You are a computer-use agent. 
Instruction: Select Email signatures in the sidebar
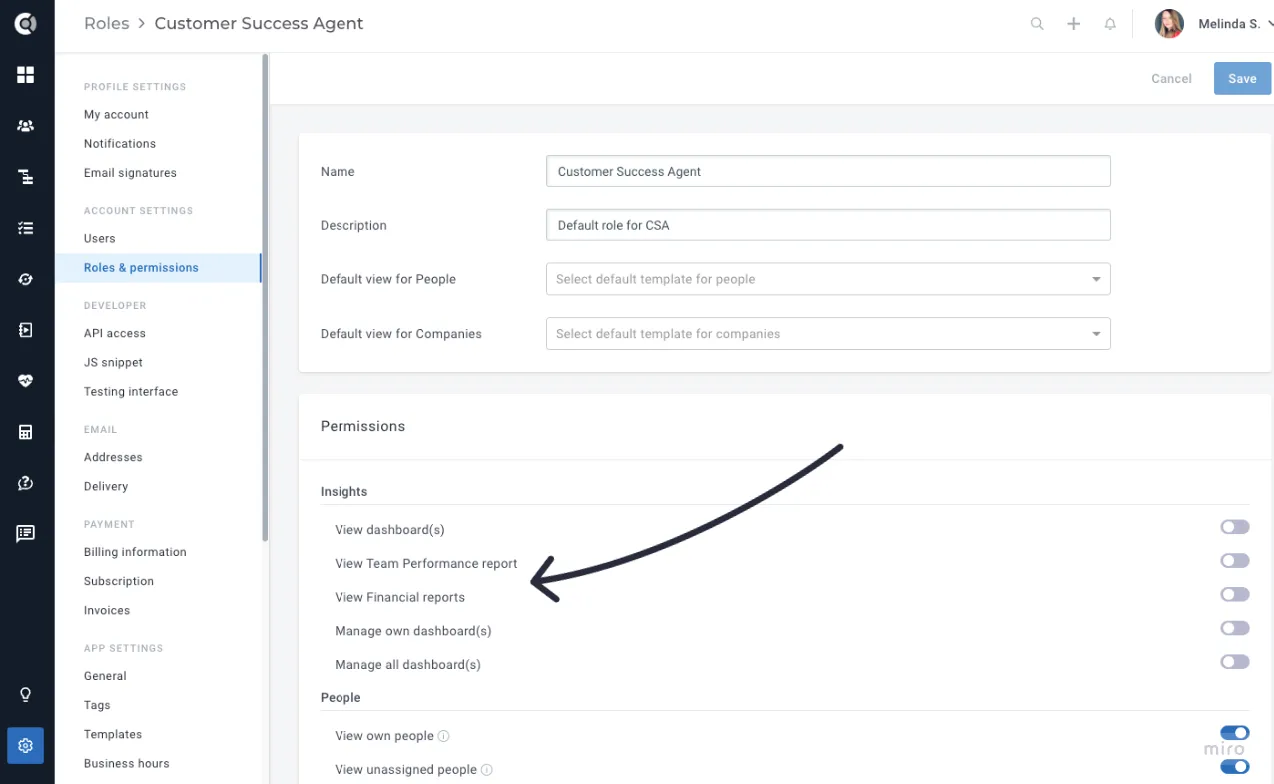tap(130, 173)
